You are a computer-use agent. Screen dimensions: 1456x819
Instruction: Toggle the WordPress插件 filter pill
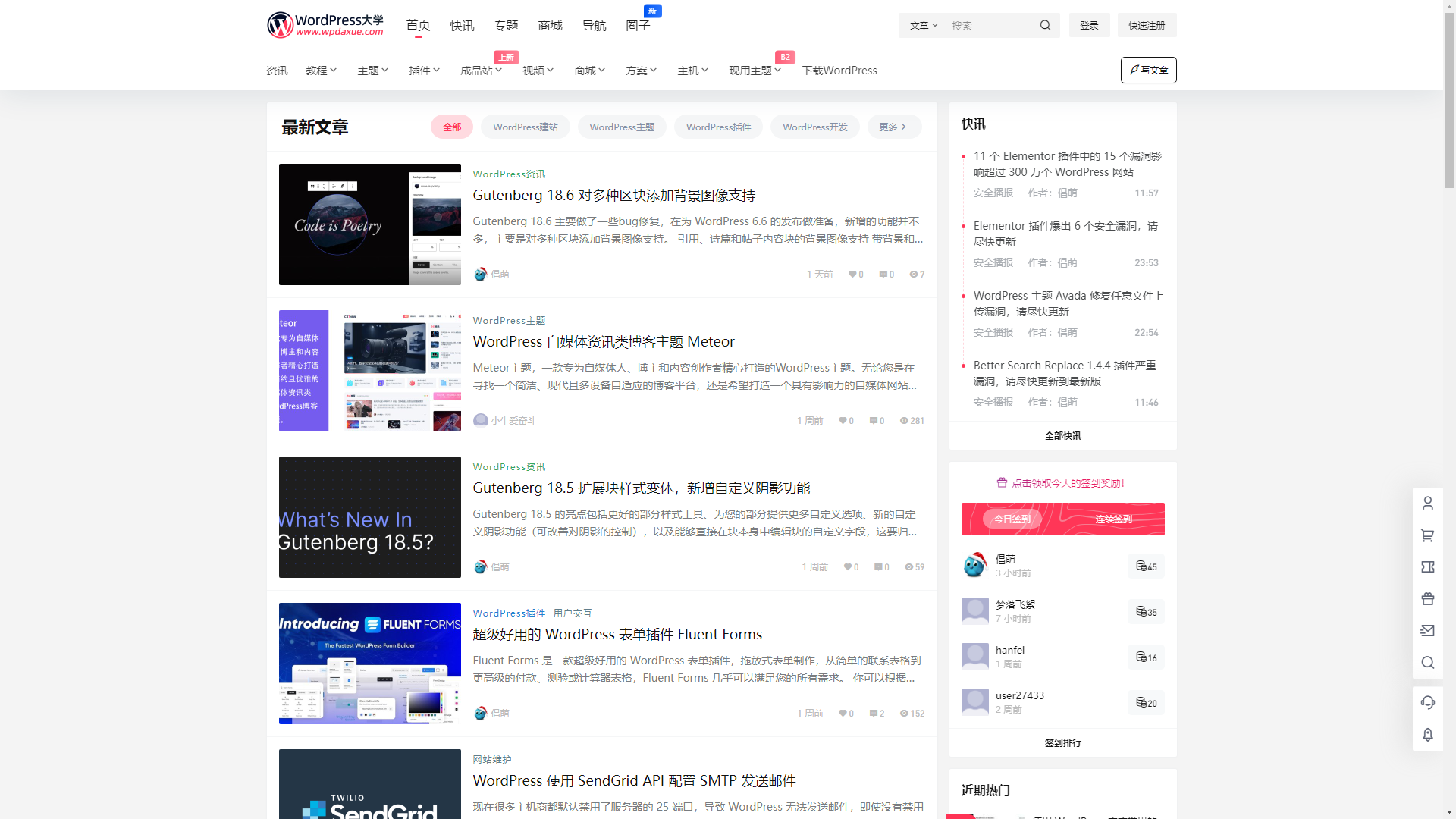click(718, 127)
